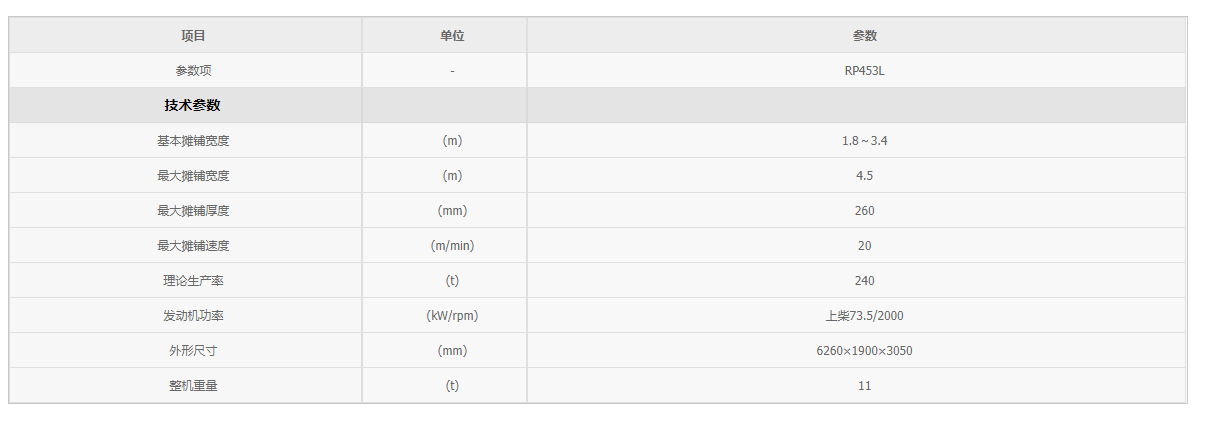Select the 最大摊铺厚度 row label

pyautogui.click(x=193, y=211)
